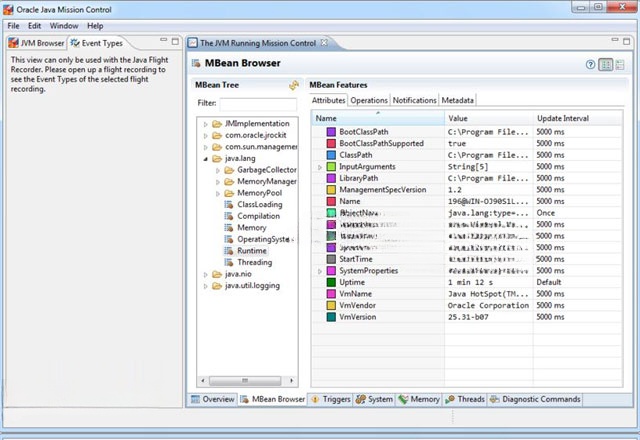Switch to the Metadata tab
The height and width of the screenshot is (440, 640).
pos(458,100)
